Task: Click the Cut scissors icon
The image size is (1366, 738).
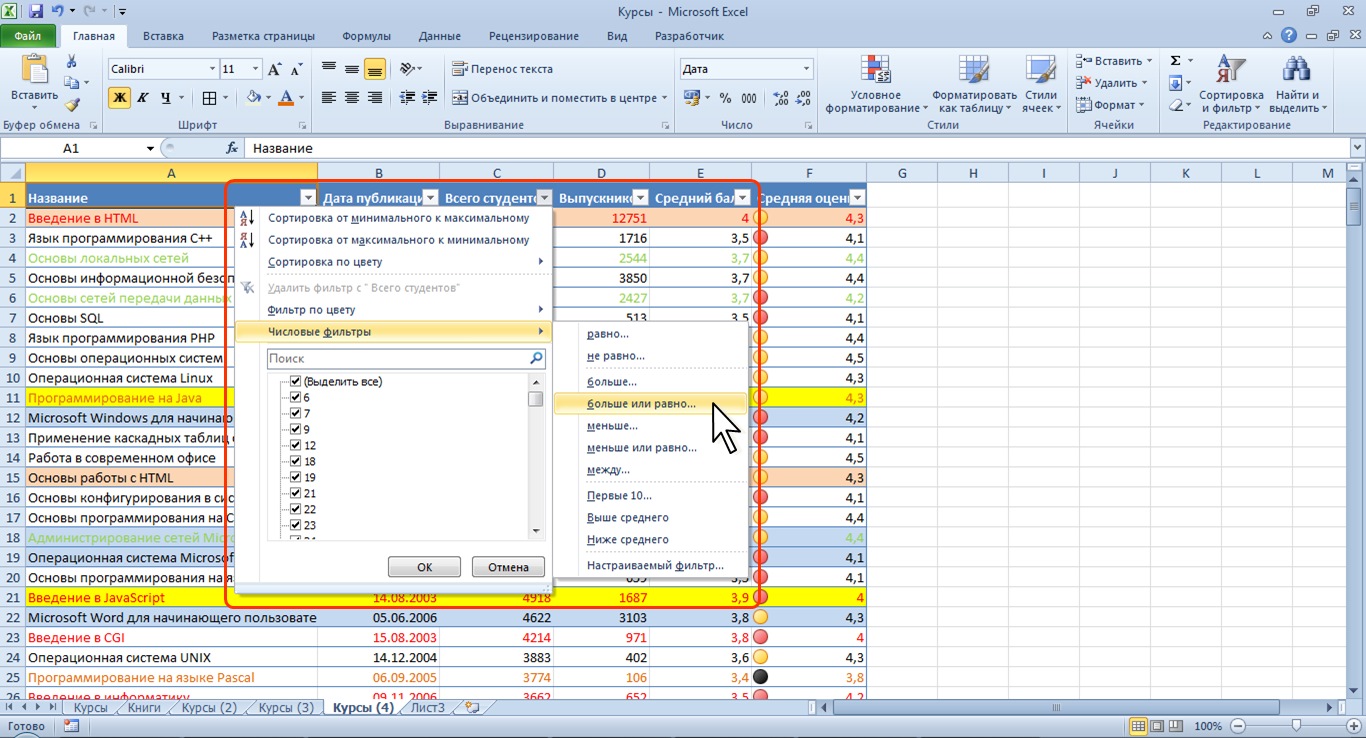Action: coord(71,60)
